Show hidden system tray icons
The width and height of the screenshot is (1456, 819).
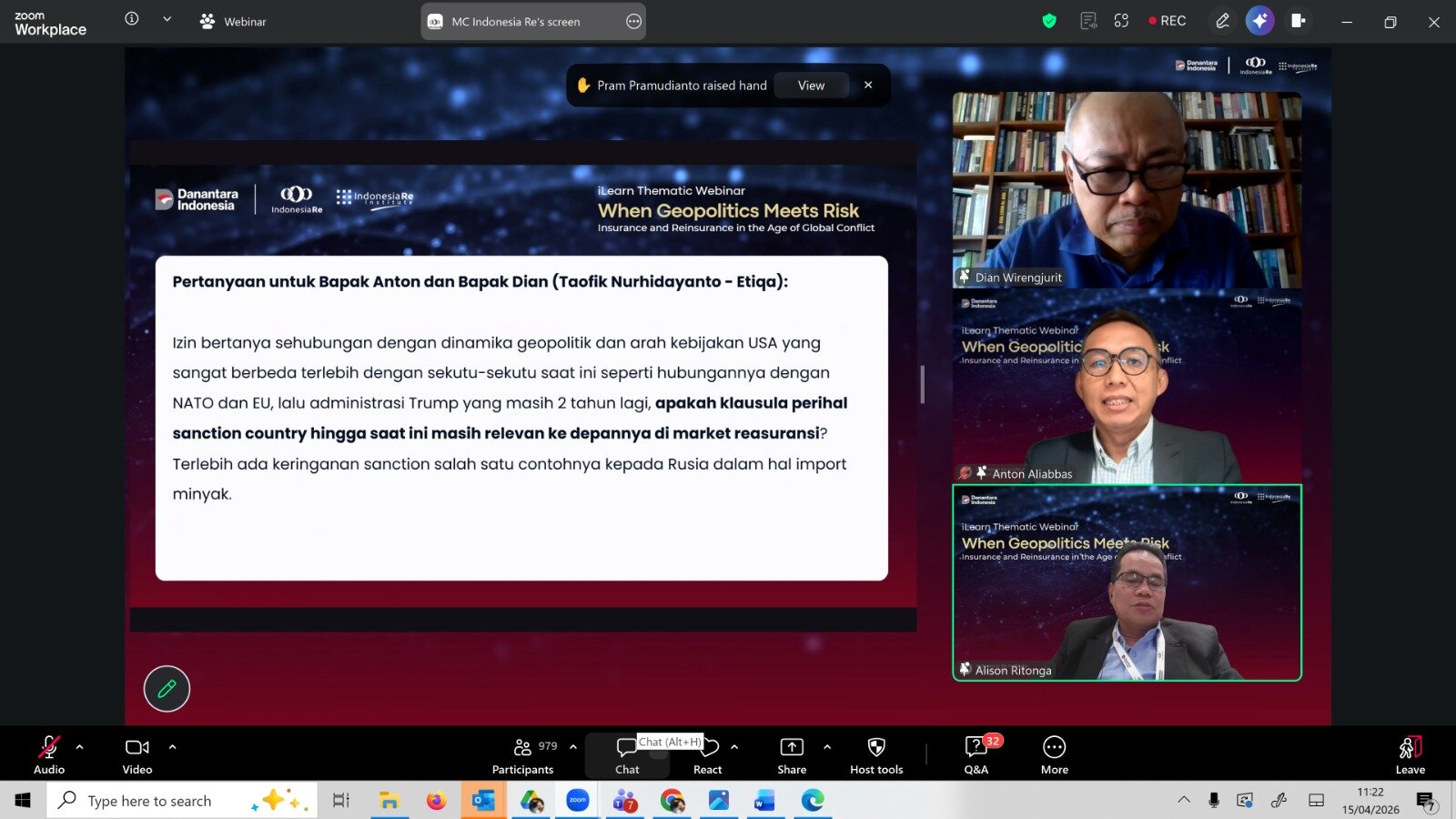point(1184,801)
